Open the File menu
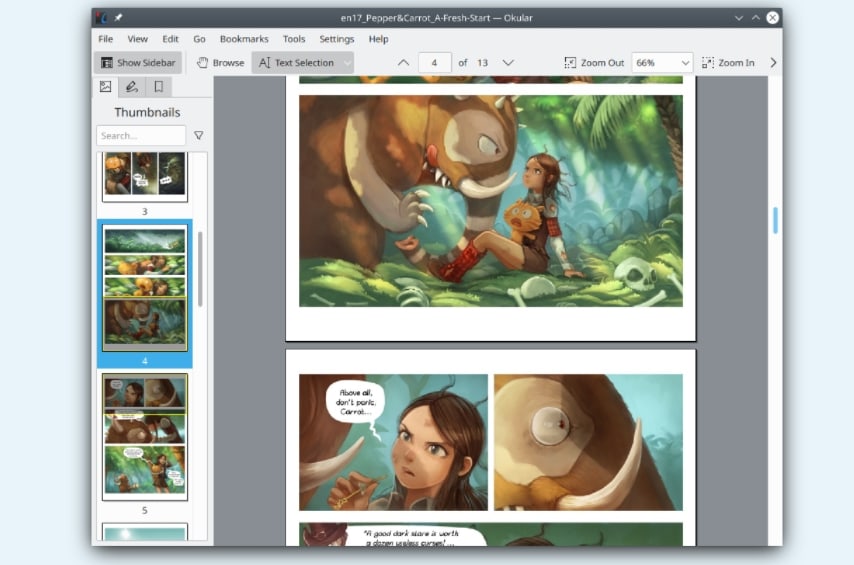The image size is (854, 565). point(106,39)
